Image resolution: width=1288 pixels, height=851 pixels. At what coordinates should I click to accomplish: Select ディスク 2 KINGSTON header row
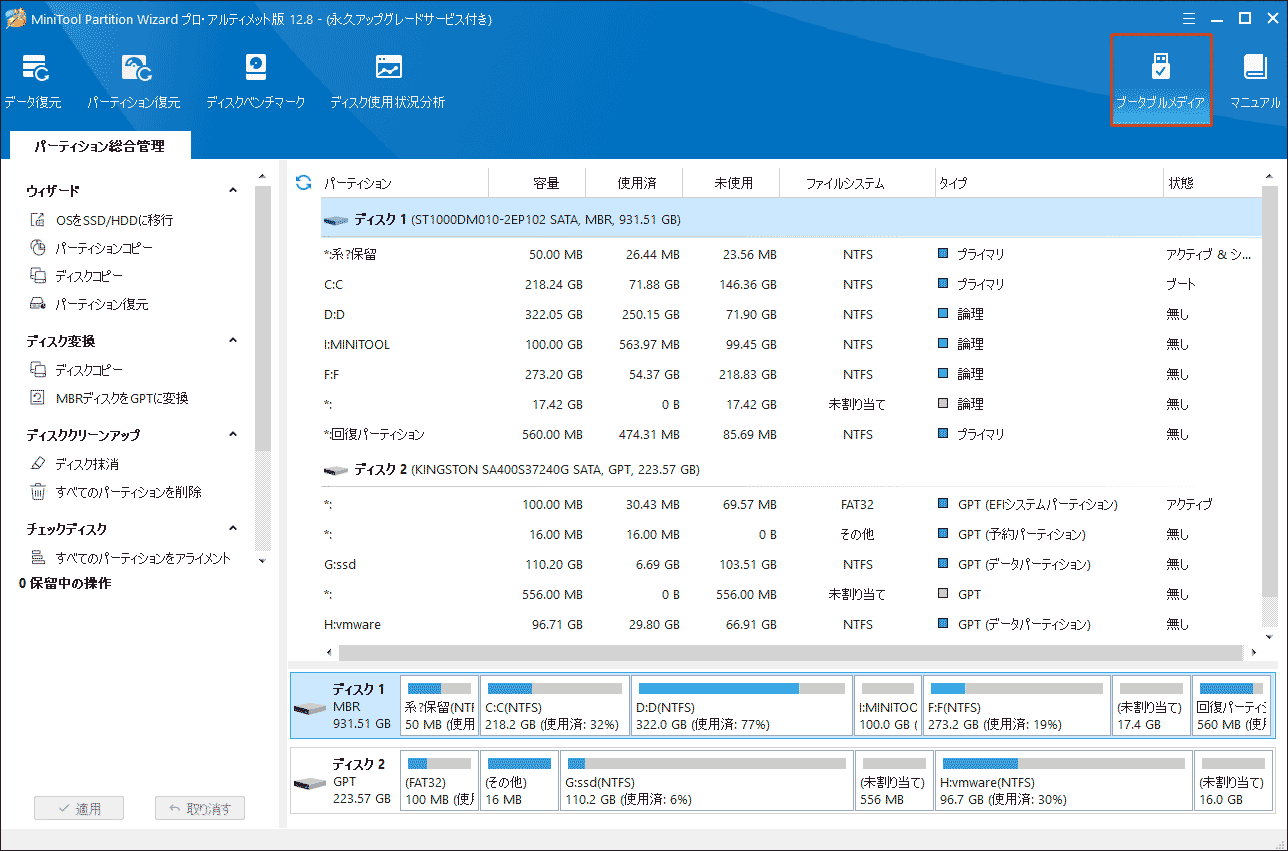[x=791, y=469]
